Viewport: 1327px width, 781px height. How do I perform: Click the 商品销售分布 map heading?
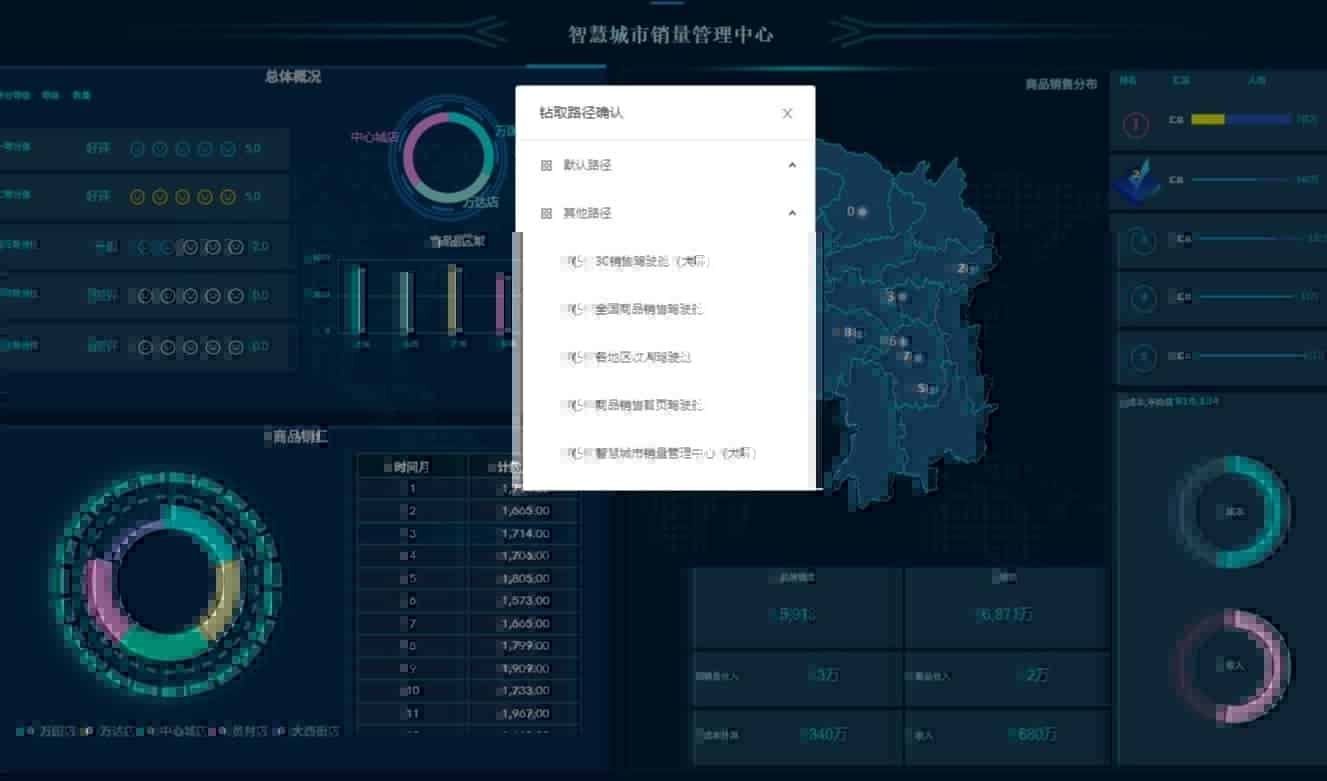pyautogui.click(x=1061, y=85)
